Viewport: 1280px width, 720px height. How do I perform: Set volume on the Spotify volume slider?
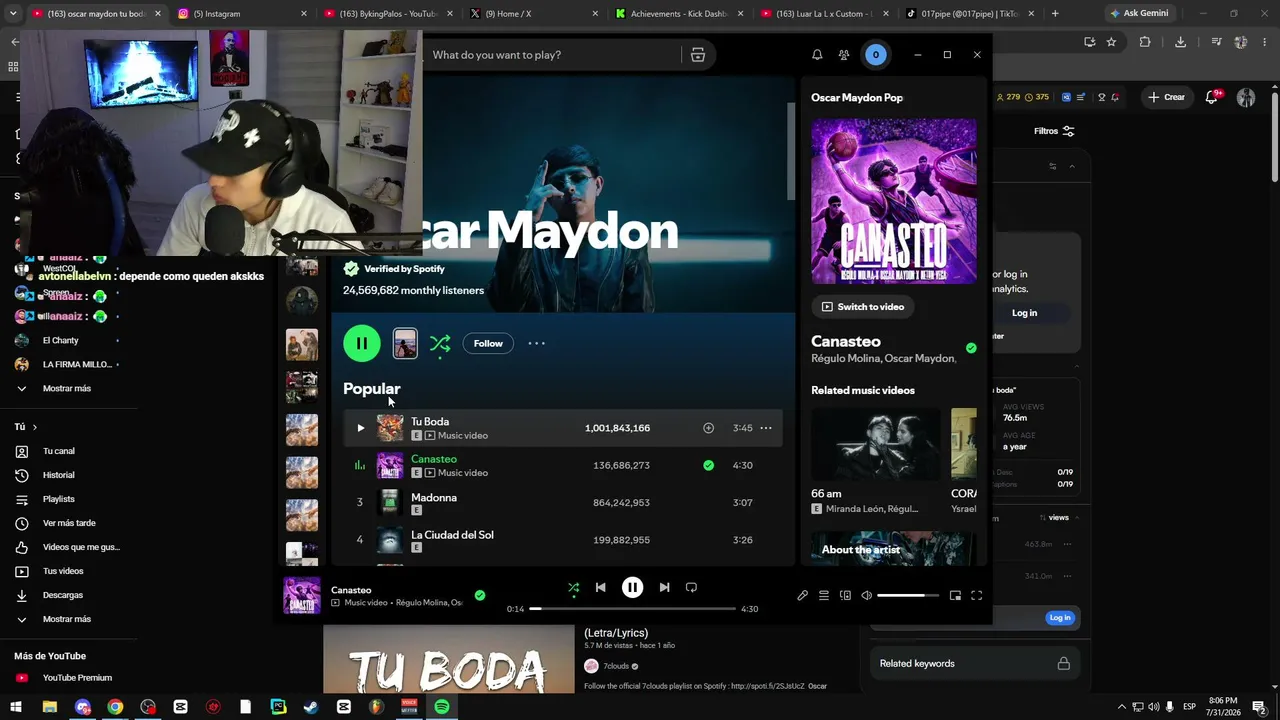click(908, 595)
